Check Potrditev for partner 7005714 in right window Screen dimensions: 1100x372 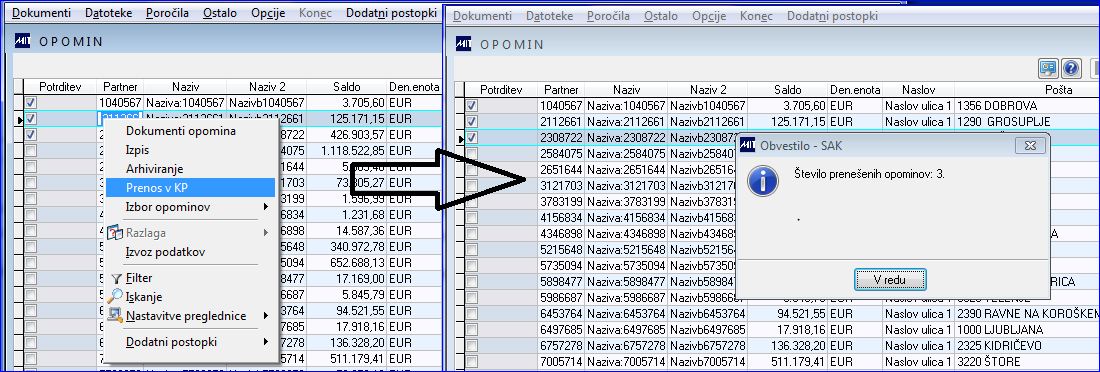472,361
